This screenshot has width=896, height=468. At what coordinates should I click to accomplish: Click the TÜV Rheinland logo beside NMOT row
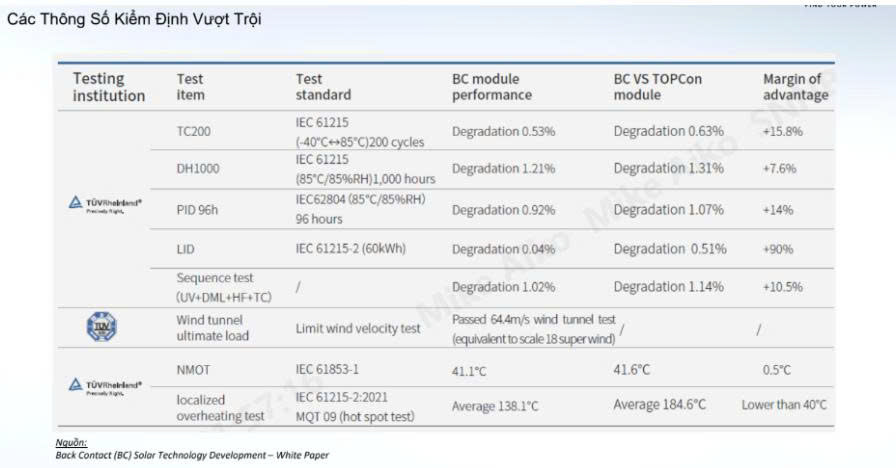pyautogui.click(x=105, y=386)
